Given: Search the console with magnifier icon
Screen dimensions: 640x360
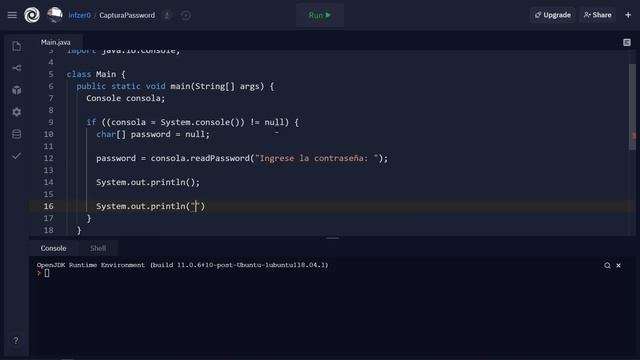Looking at the screenshot, I should coord(607,265).
